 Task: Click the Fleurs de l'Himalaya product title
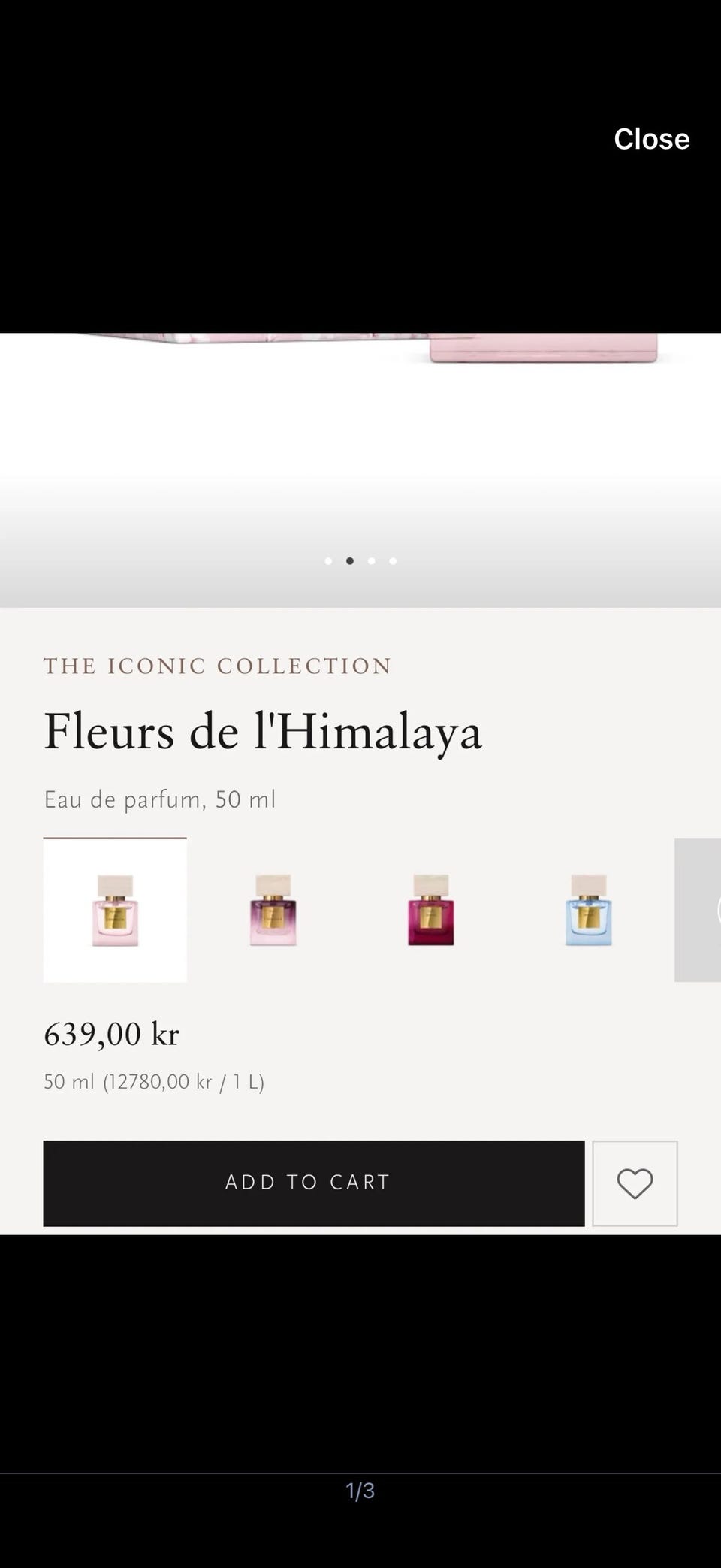point(263,732)
